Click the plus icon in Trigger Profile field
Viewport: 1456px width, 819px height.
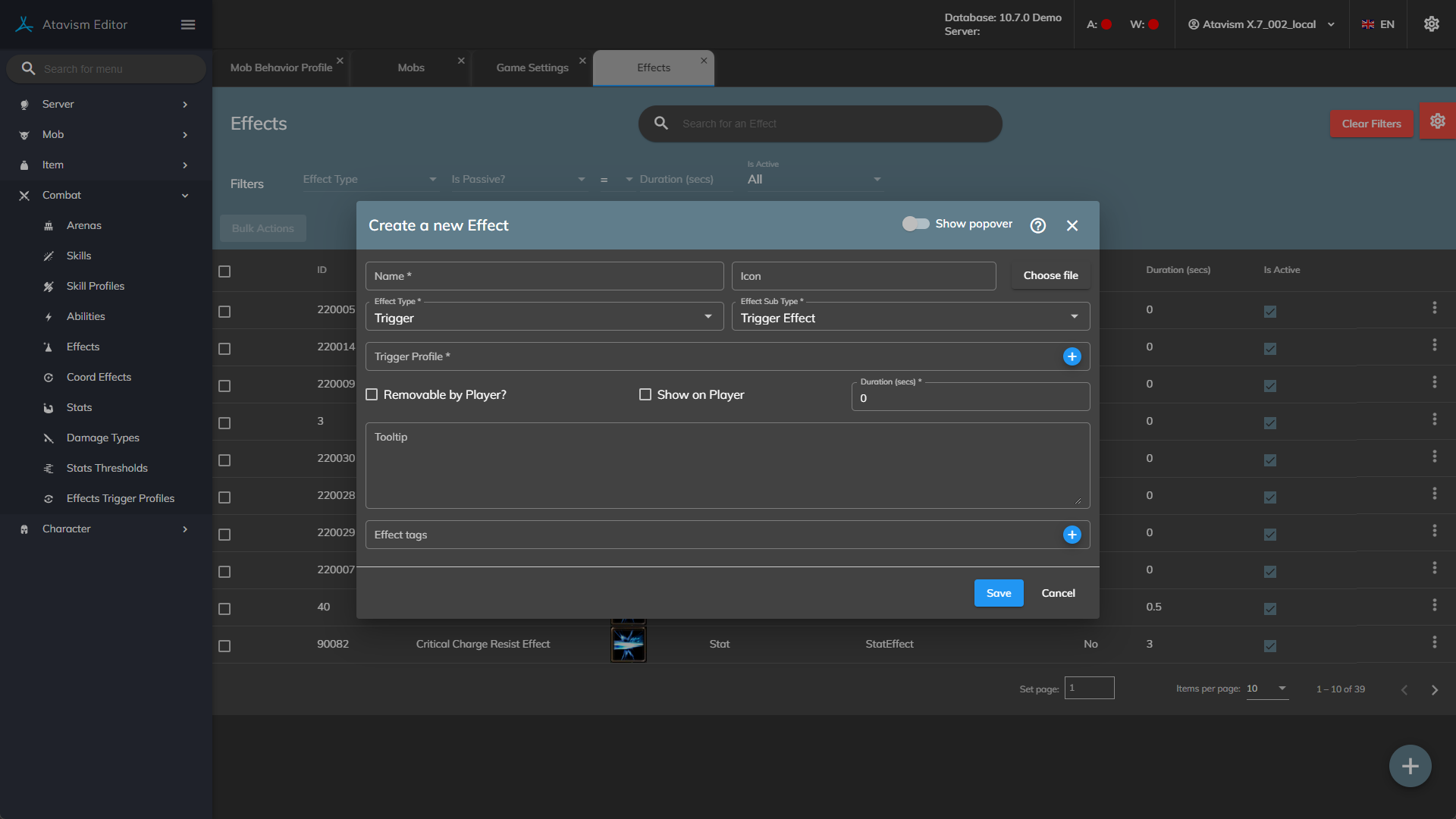point(1072,356)
